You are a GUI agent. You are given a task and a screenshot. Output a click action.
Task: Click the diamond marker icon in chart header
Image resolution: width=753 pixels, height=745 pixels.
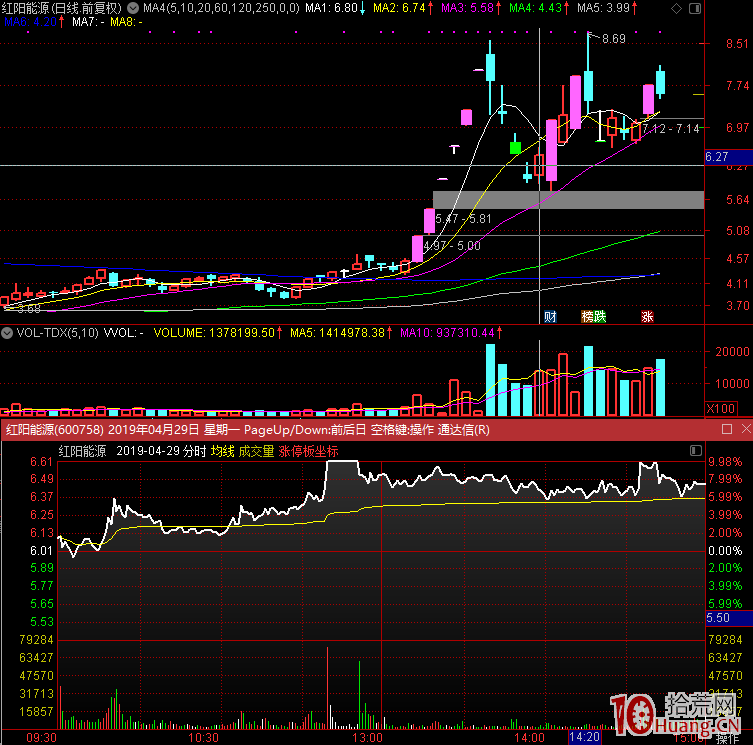tap(676, 8)
